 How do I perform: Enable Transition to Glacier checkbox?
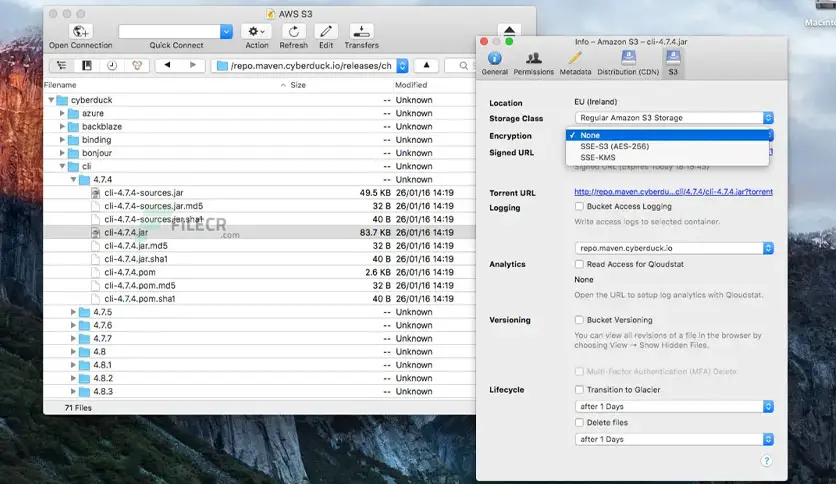point(579,390)
